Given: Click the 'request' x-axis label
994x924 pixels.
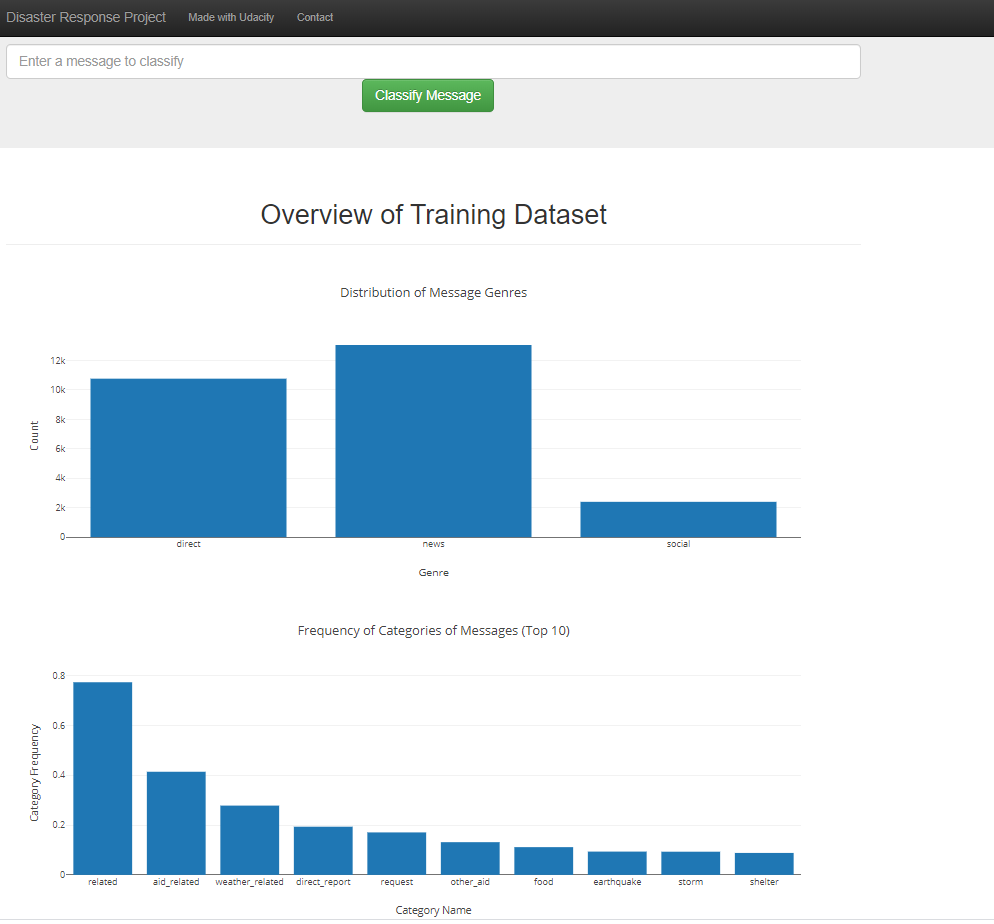Looking at the screenshot, I should tap(397, 882).
